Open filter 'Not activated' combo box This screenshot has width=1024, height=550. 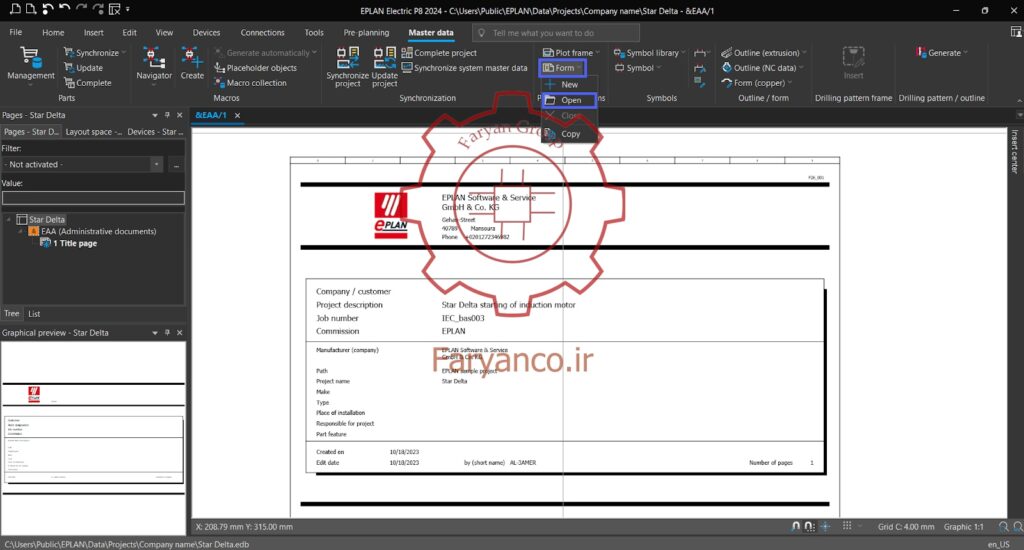point(82,165)
